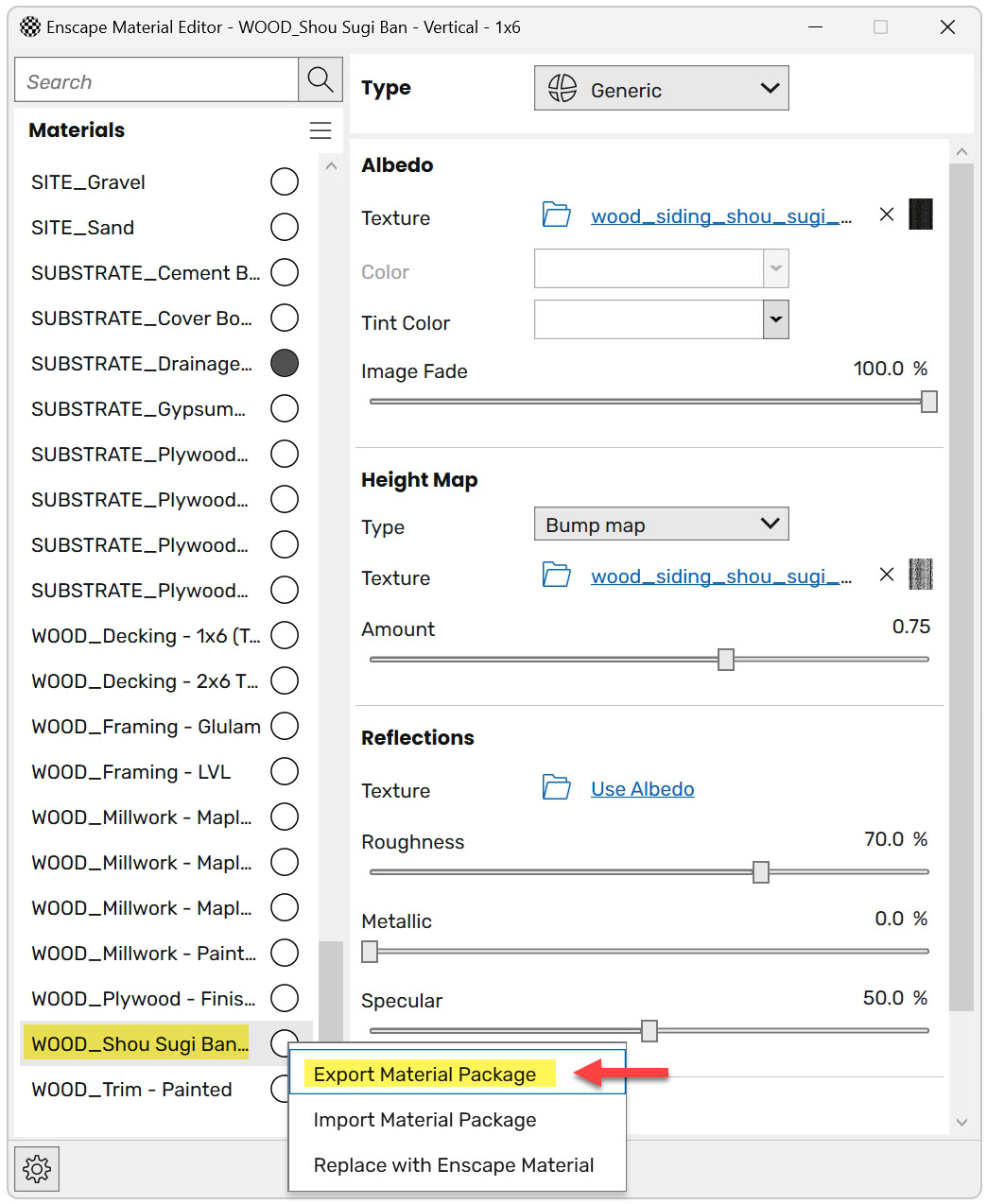This screenshot has height=1204, width=987.
Task: Choose Export Material Package from context menu
Action: pos(426,1074)
